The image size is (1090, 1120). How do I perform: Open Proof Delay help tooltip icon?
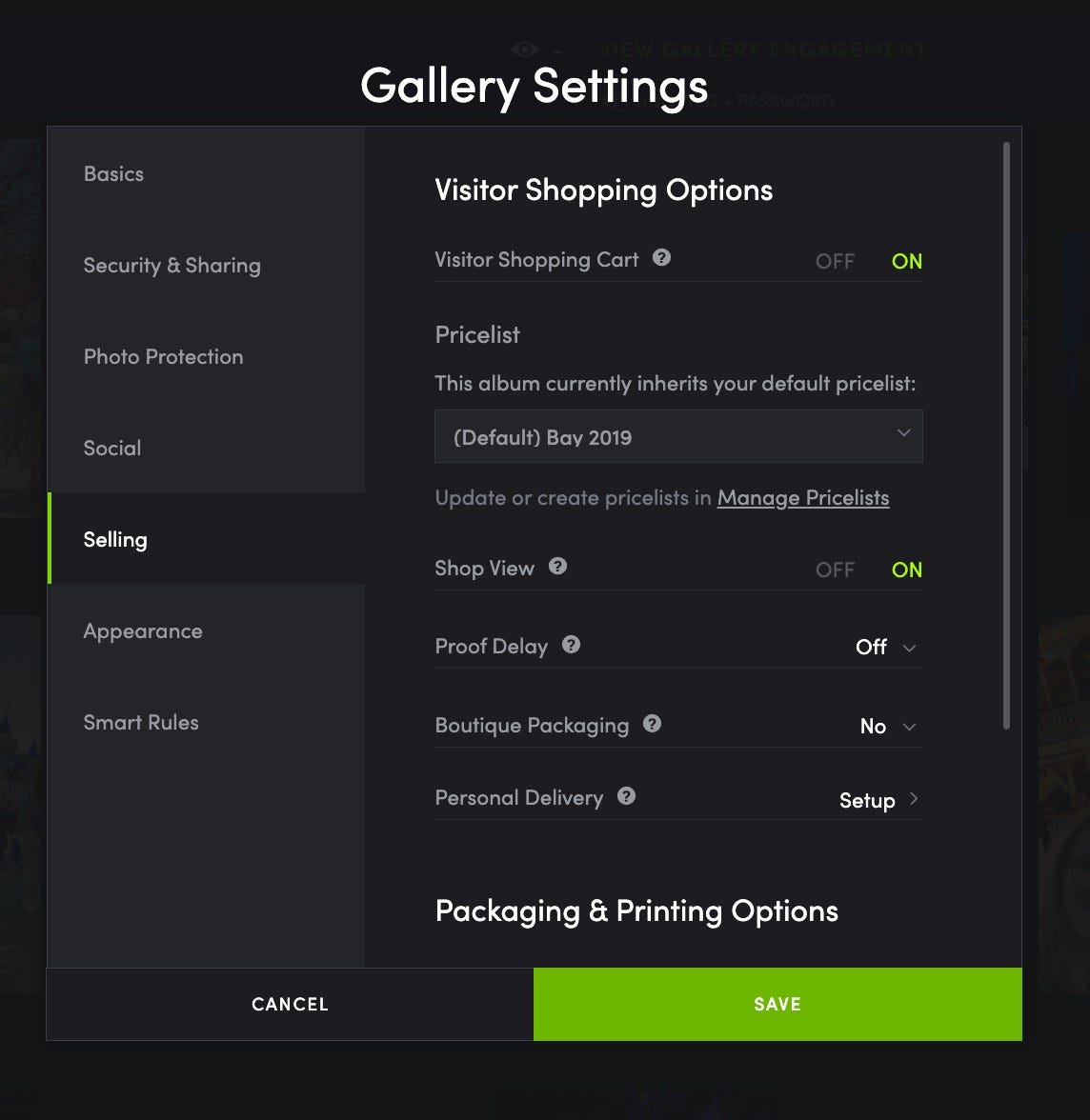pos(571,645)
